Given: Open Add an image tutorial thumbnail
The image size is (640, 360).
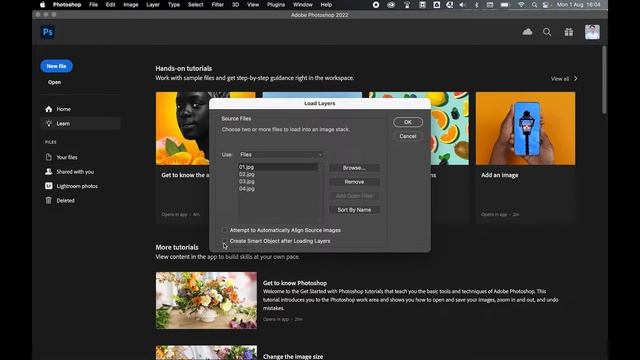Looking at the screenshot, I should point(525,128).
